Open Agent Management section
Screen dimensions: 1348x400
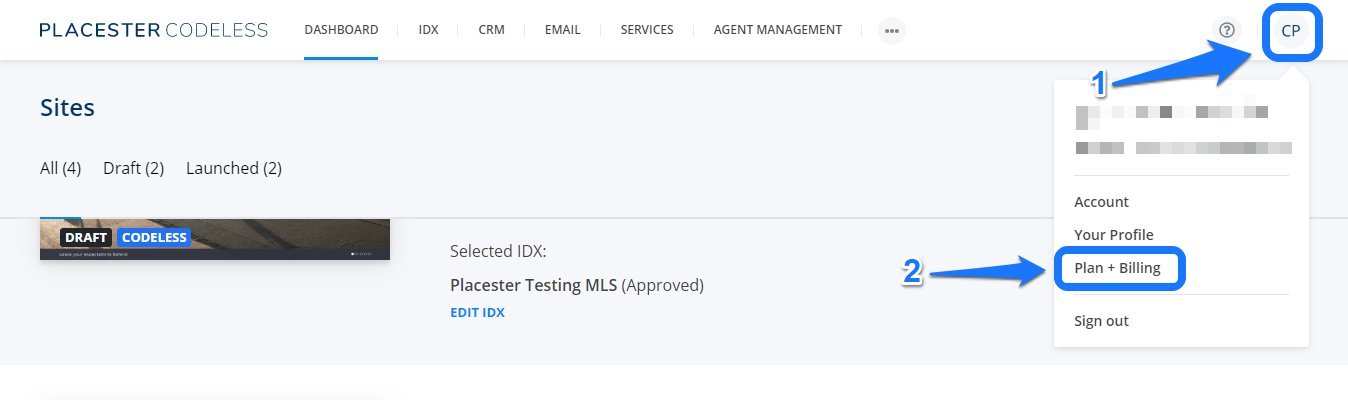click(778, 30)
